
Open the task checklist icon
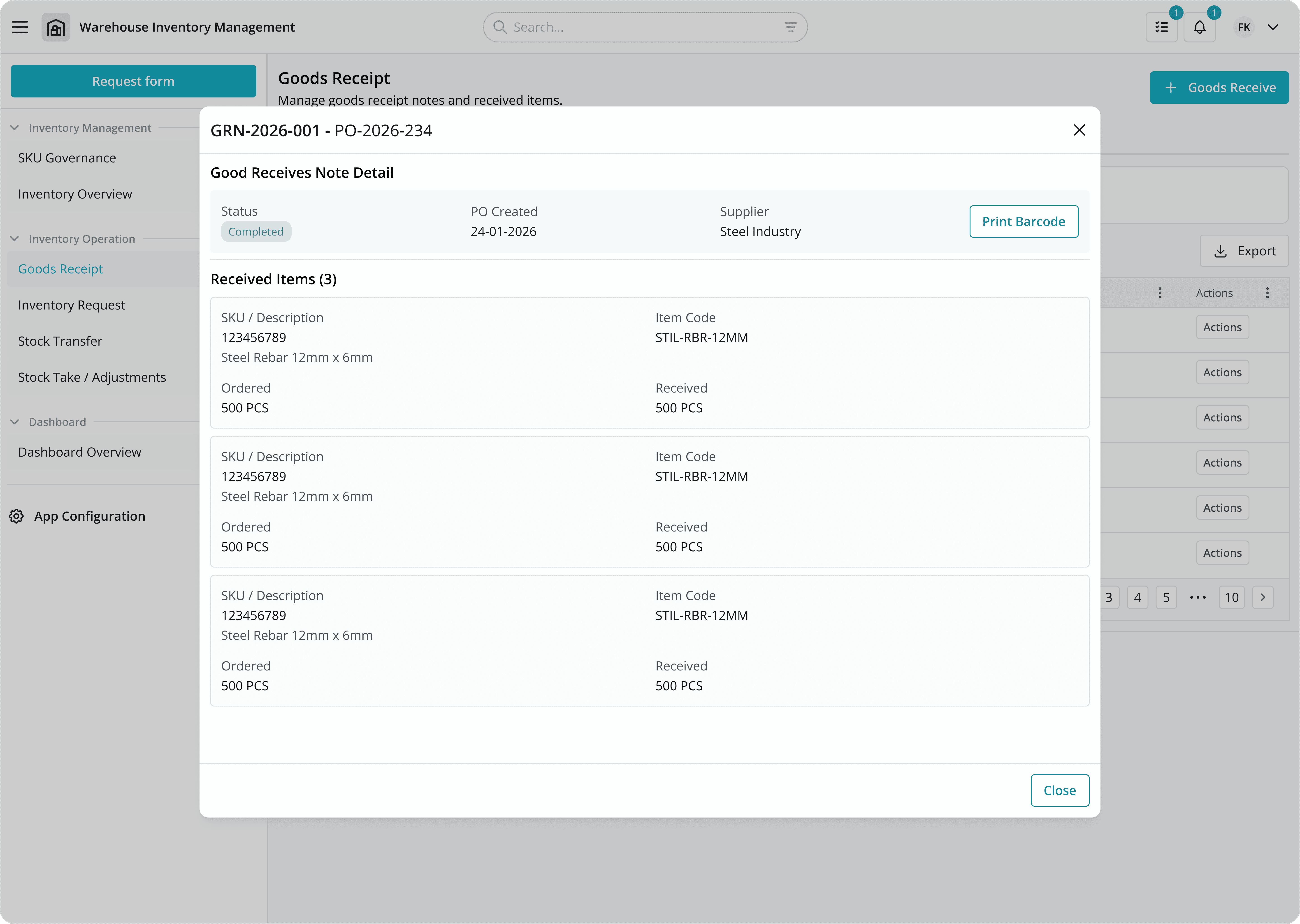tap(1161, 27)
